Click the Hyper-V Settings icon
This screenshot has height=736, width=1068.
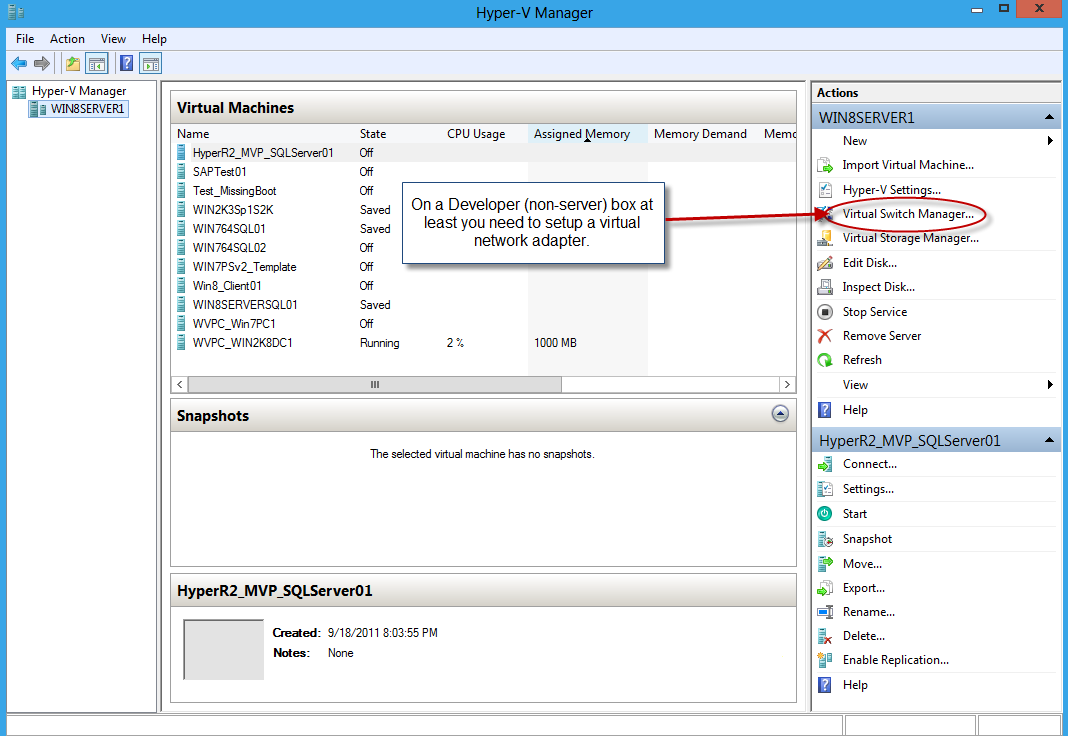[825, 190]
